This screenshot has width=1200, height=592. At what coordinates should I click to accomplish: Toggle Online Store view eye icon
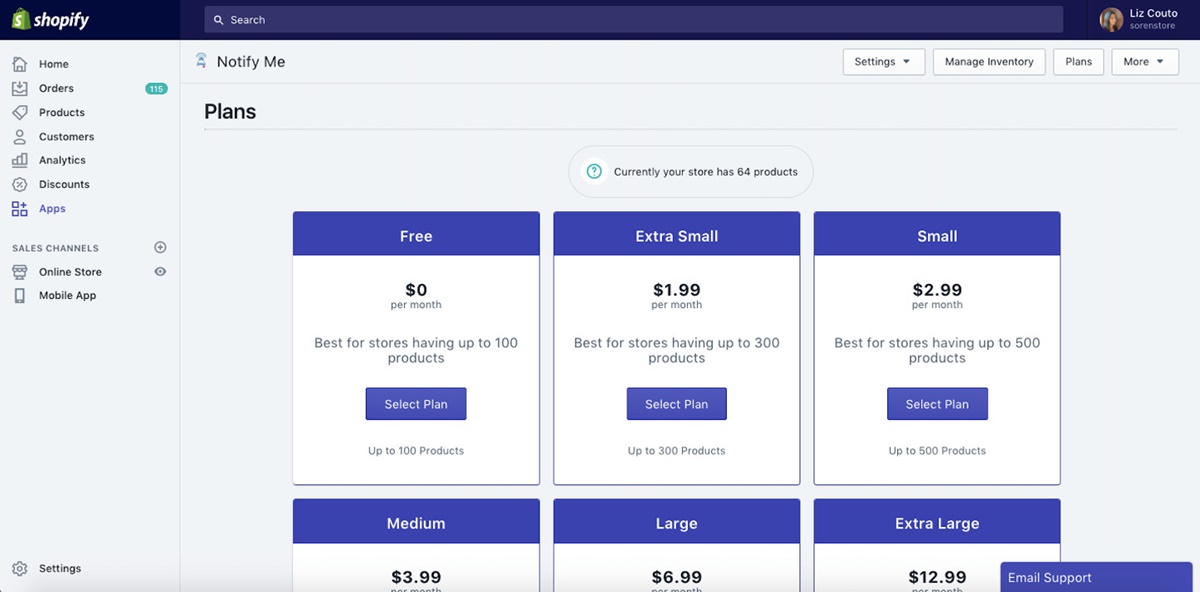(160, 271)
